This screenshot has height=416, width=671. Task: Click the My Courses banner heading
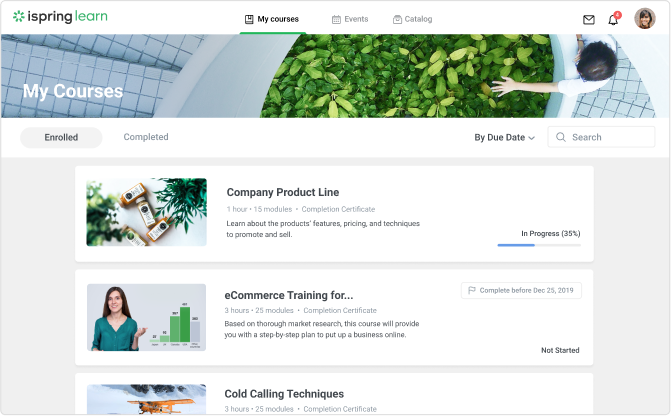point(73,91)
